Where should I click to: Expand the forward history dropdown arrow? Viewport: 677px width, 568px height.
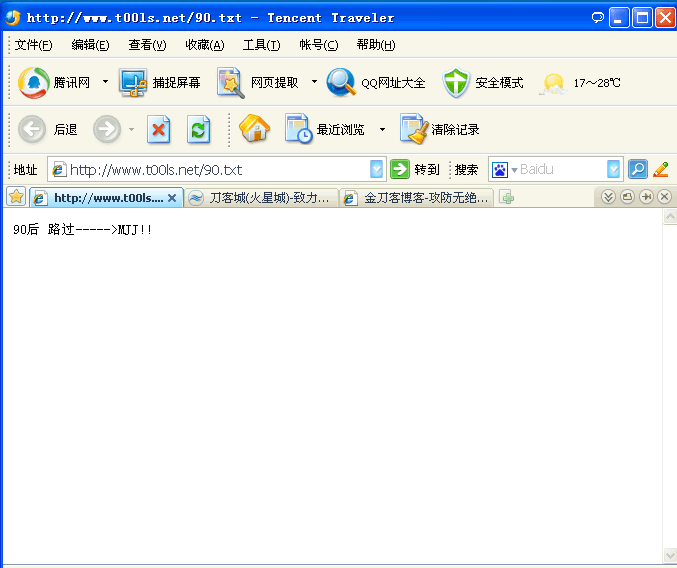click(131, 129)
